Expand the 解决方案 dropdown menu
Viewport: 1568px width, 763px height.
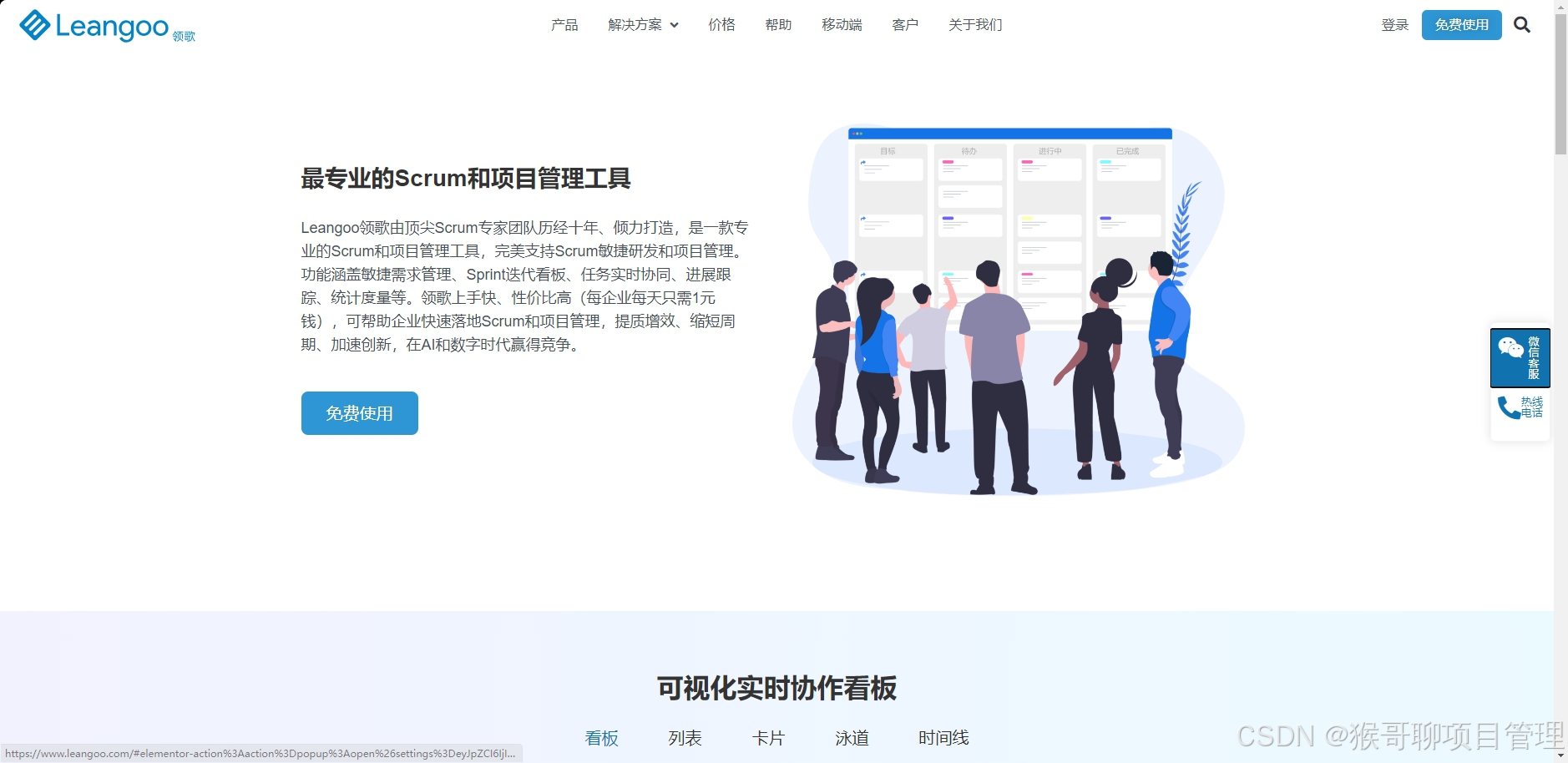pyautogui.click(x=635, y=25)
